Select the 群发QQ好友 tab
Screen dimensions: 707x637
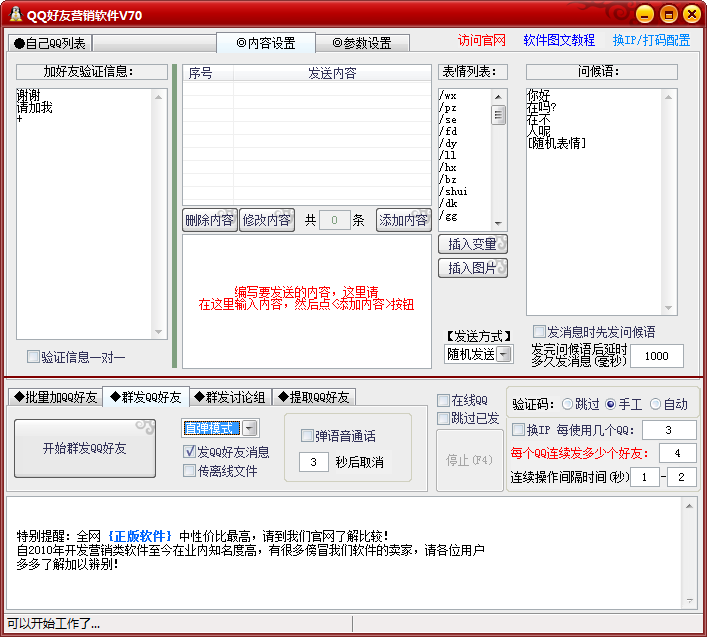tap(146, 397)
